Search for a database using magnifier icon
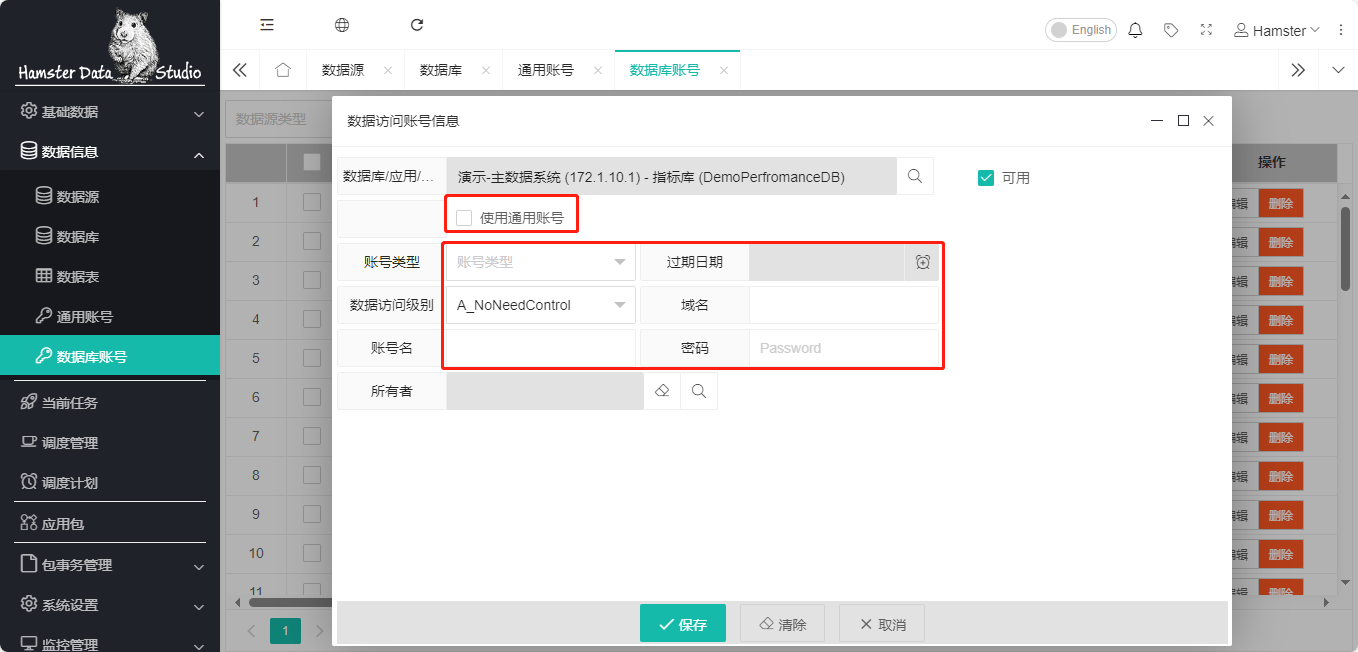The width and height of the screenshot is (1358, 652). pos(915,176)
